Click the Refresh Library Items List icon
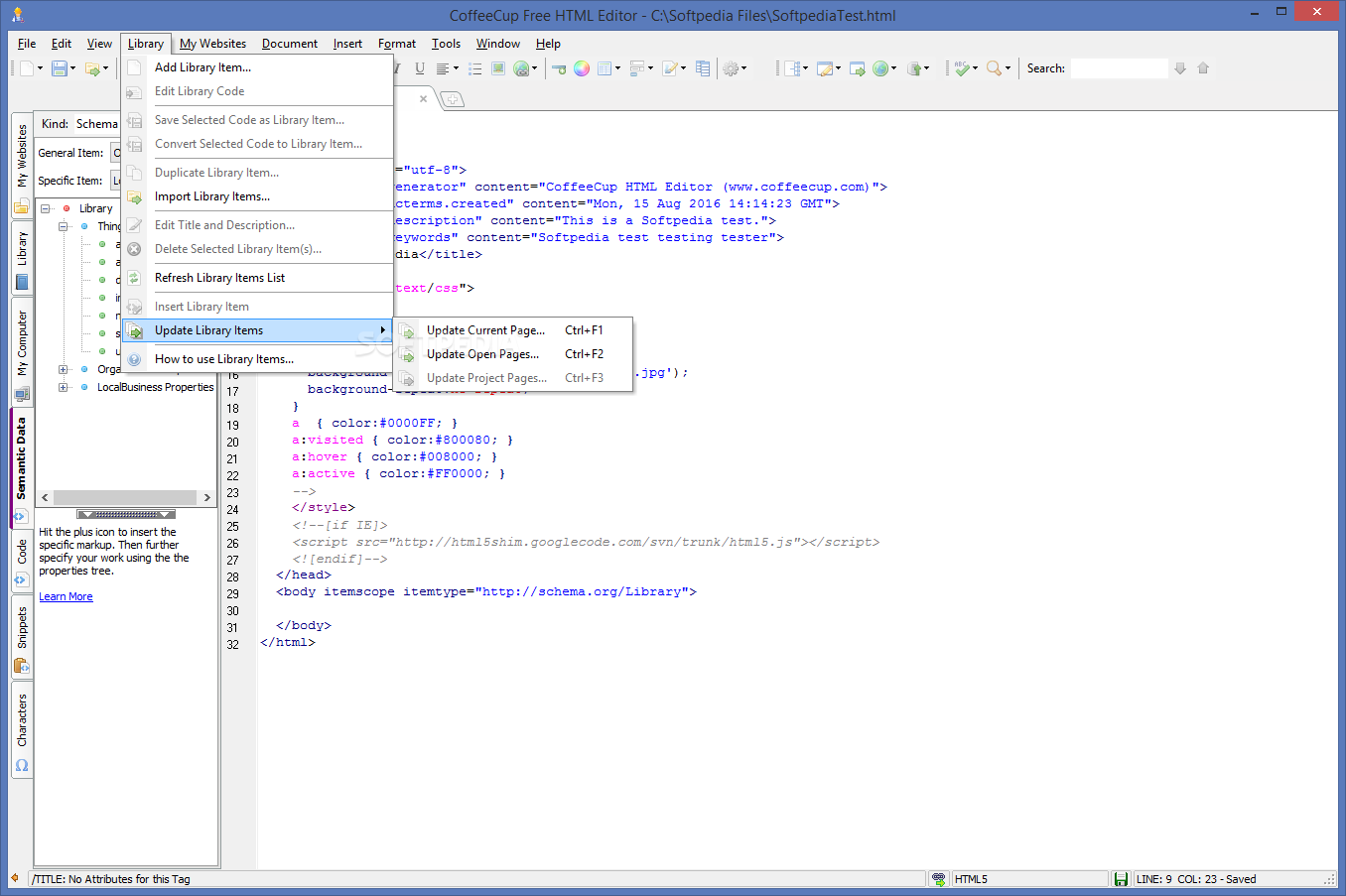The width and height of the screenshot is (1346, 896). pyautogui.click(x=134, y=278)
